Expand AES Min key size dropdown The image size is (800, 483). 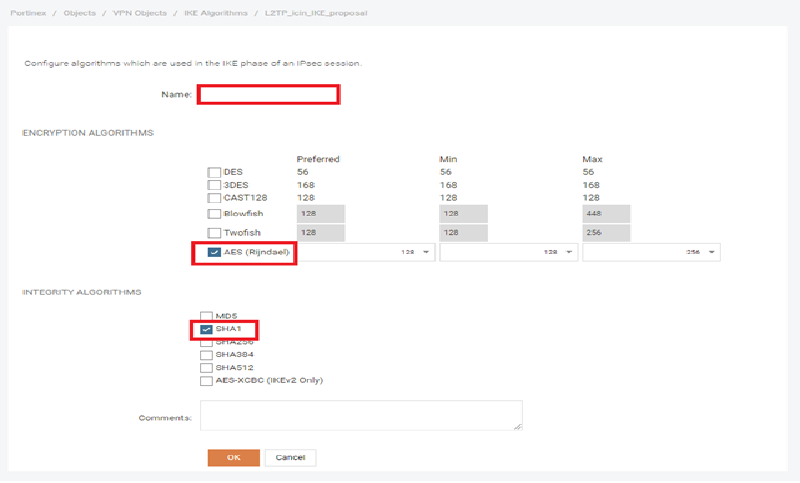coord(508,253)
